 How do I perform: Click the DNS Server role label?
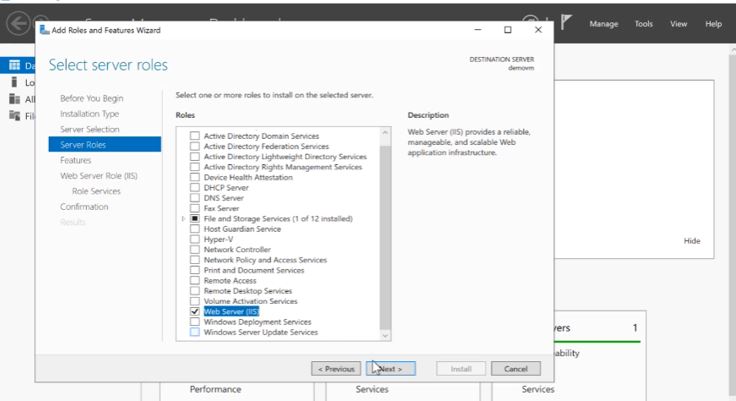[223, 198]
